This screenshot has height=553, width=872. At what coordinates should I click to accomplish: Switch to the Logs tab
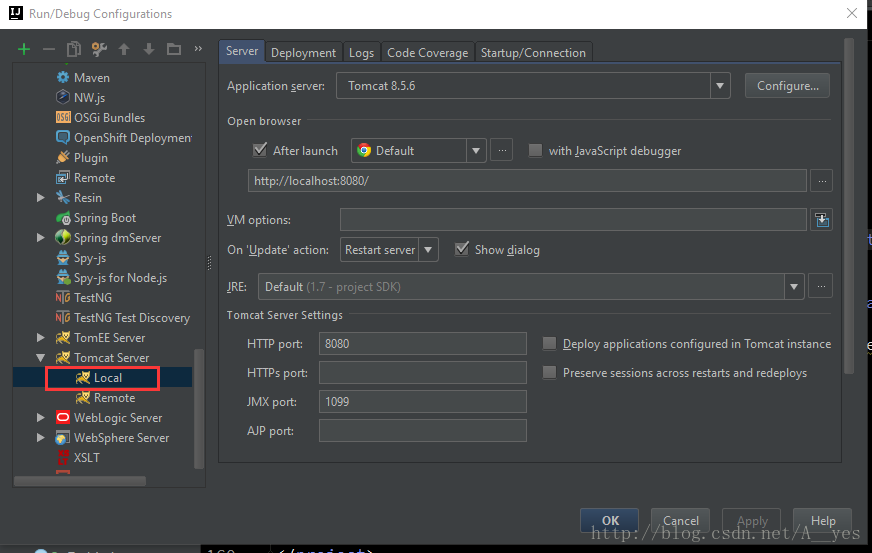coord(361,53)
